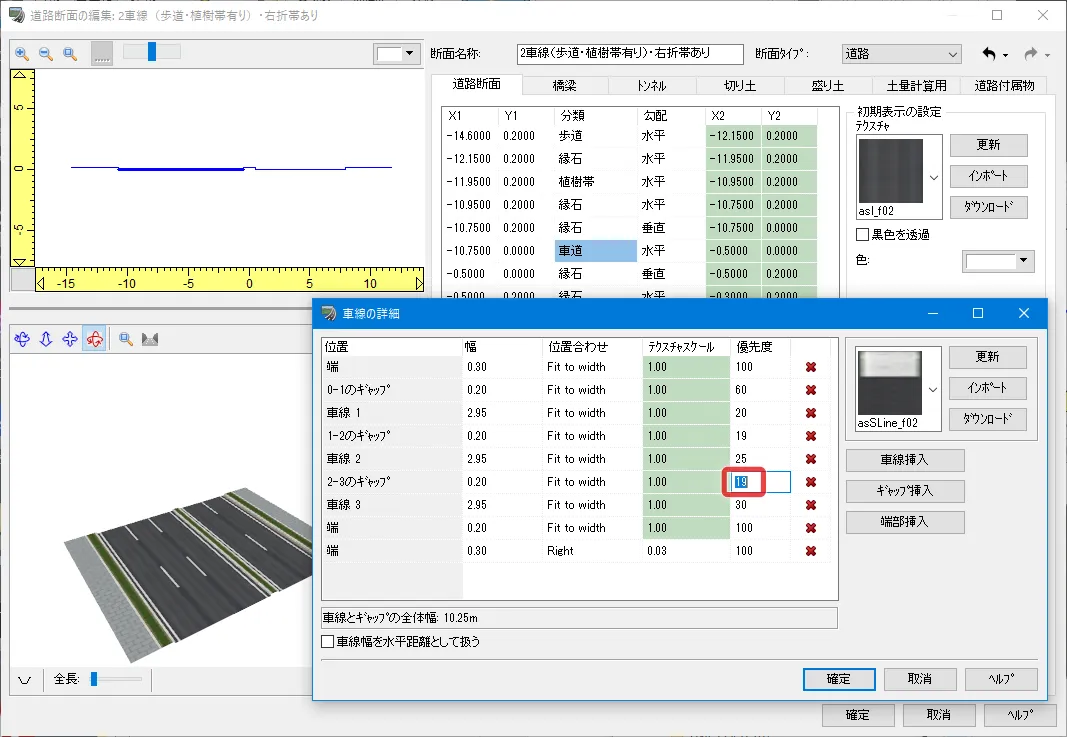Toggle 黒色を透過 checkbox
The width and height of the screenshot is (1067, 737).
pos(863,235)
